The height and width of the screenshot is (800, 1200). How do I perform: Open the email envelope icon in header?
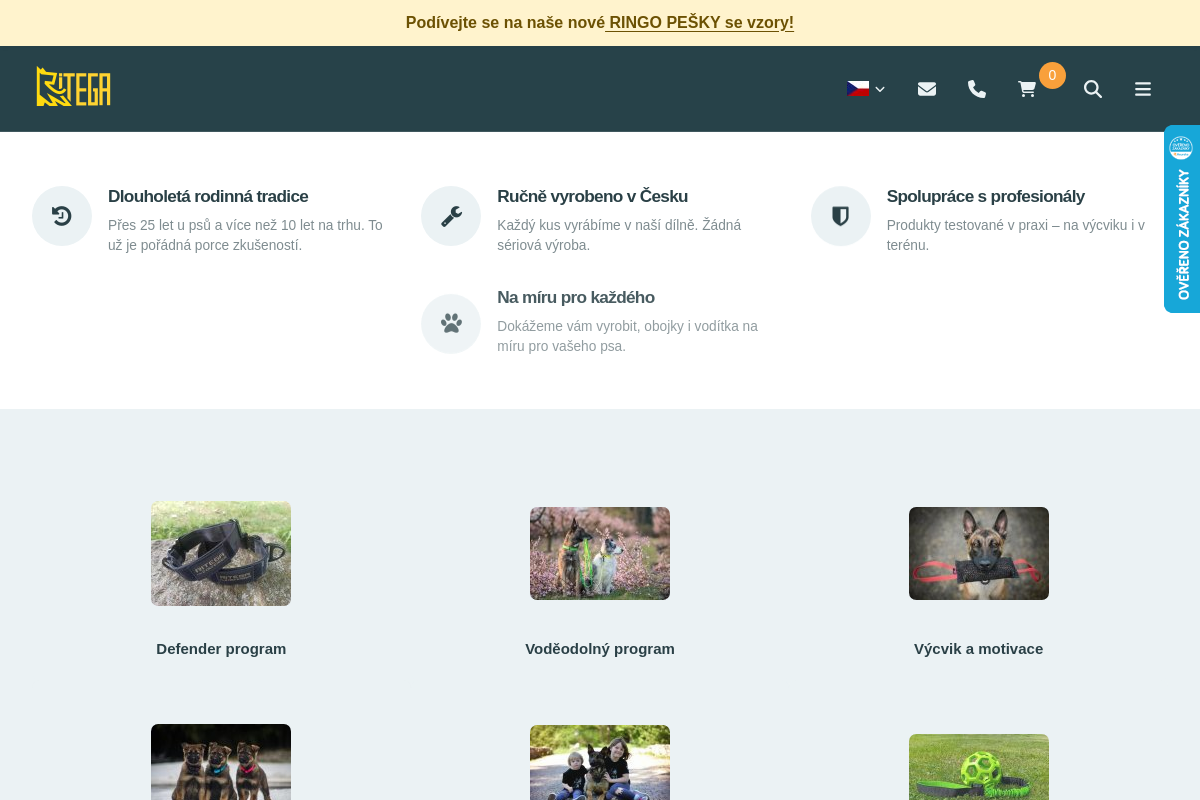927,89
